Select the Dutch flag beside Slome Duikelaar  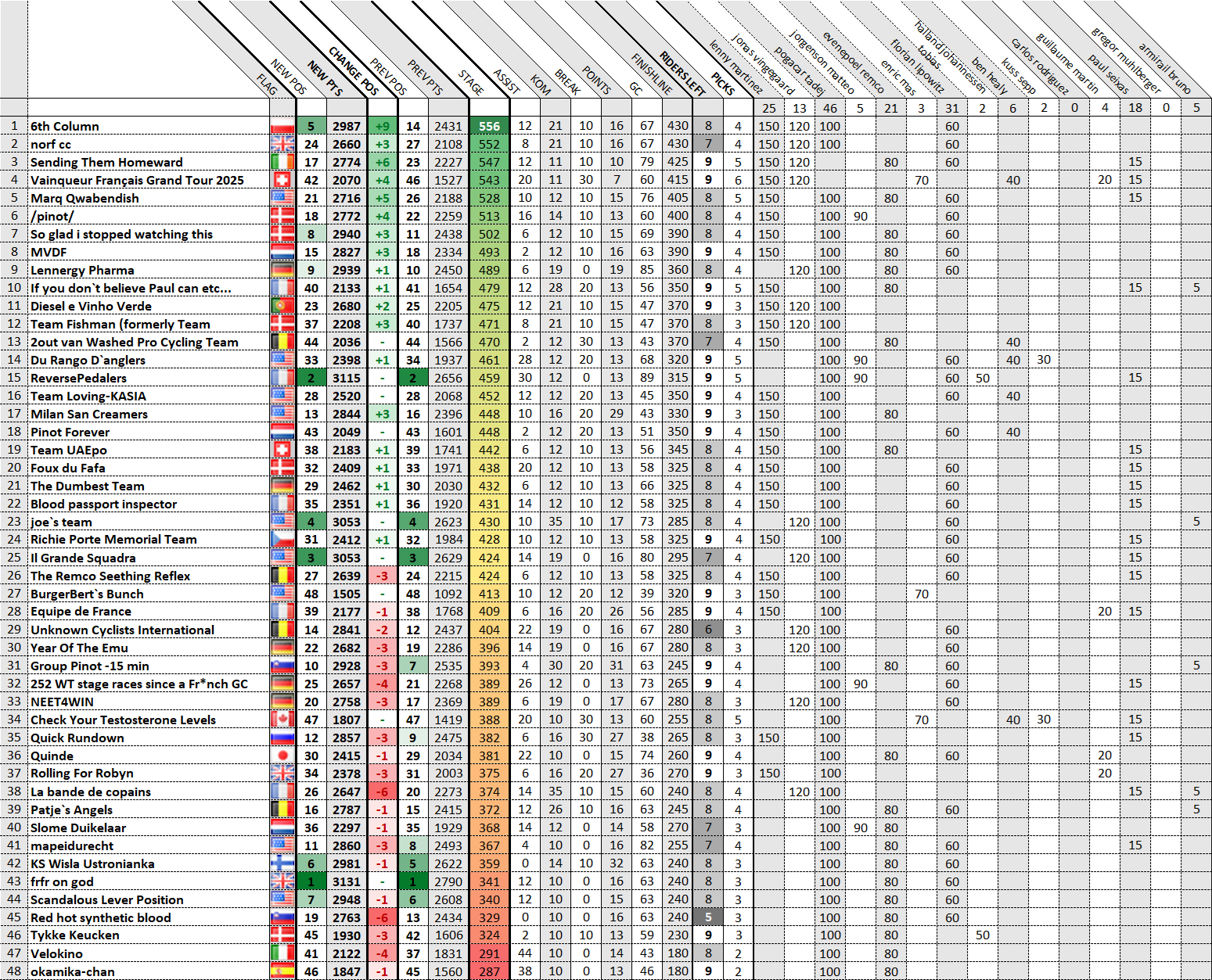pyautogui.click(x=282, y=827)
